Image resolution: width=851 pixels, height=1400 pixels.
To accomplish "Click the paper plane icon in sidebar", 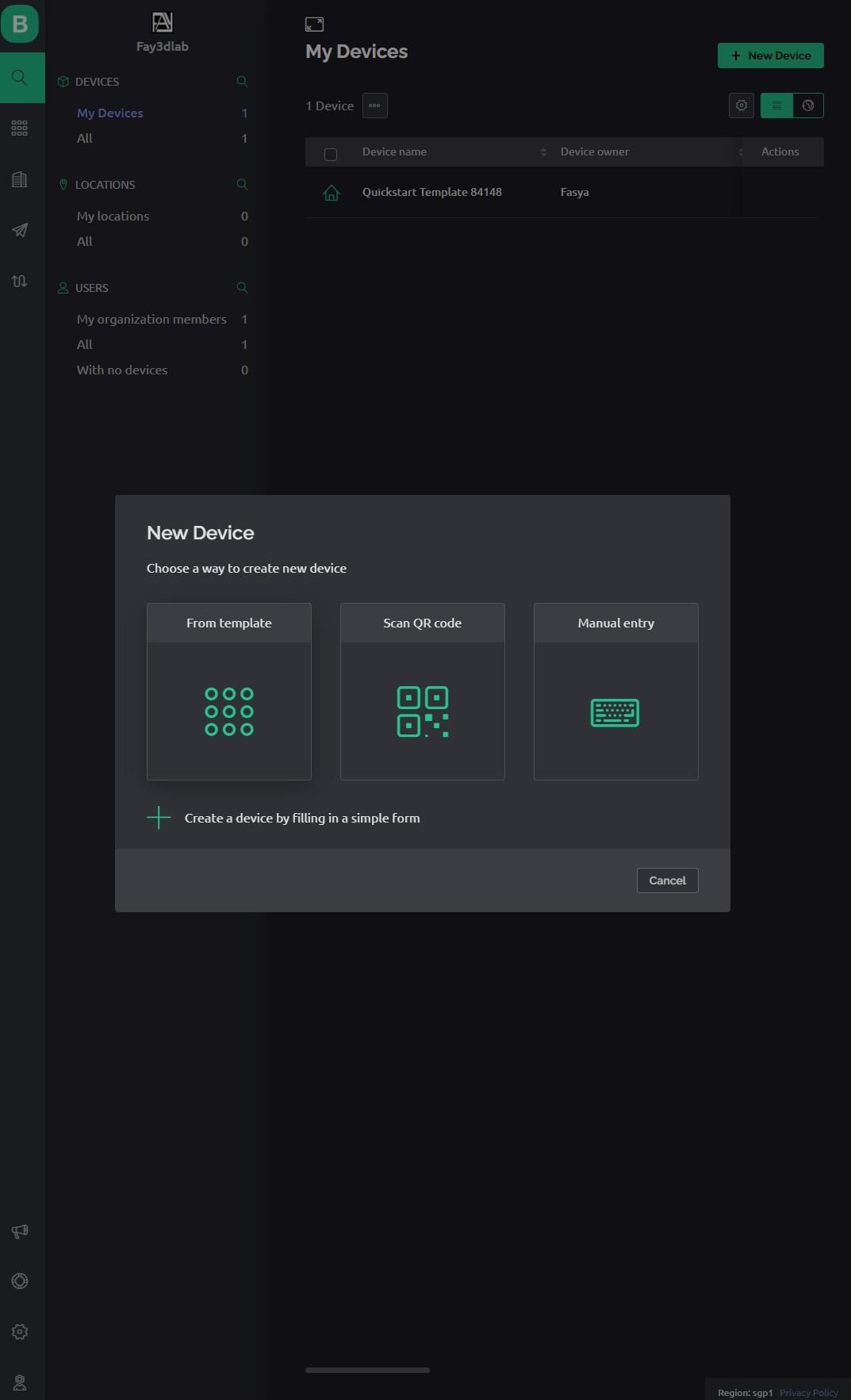I will (x=20, y=230).
